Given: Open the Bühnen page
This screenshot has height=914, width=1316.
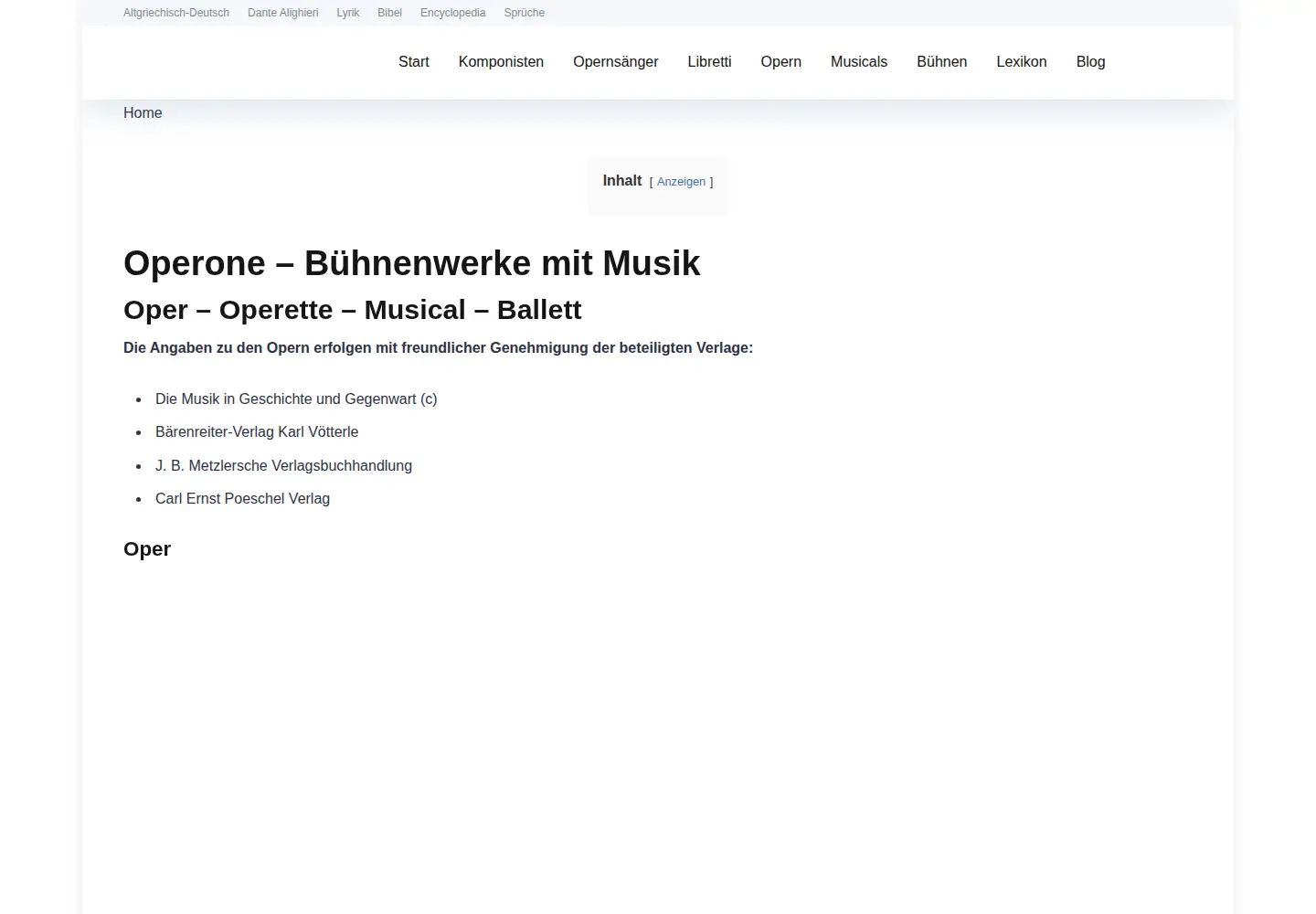Looking at the screenshot, I should [x=941, y=62].
